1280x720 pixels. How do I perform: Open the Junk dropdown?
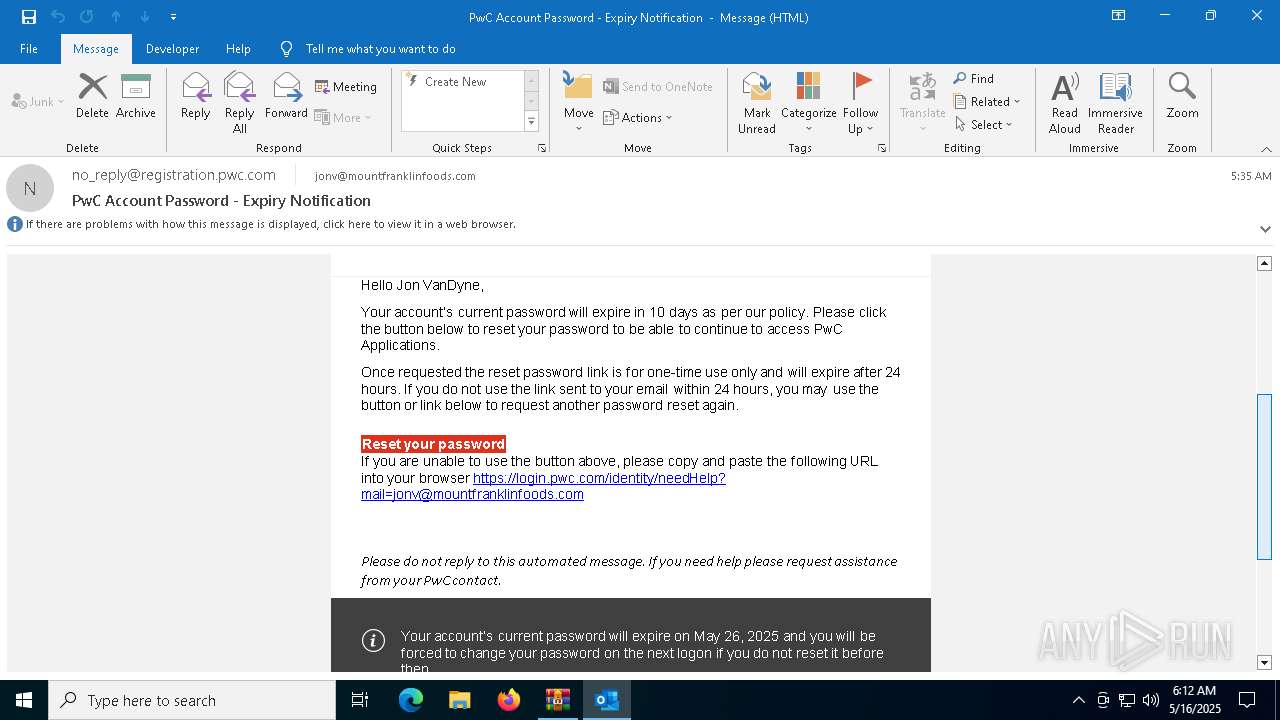(38, 101)
